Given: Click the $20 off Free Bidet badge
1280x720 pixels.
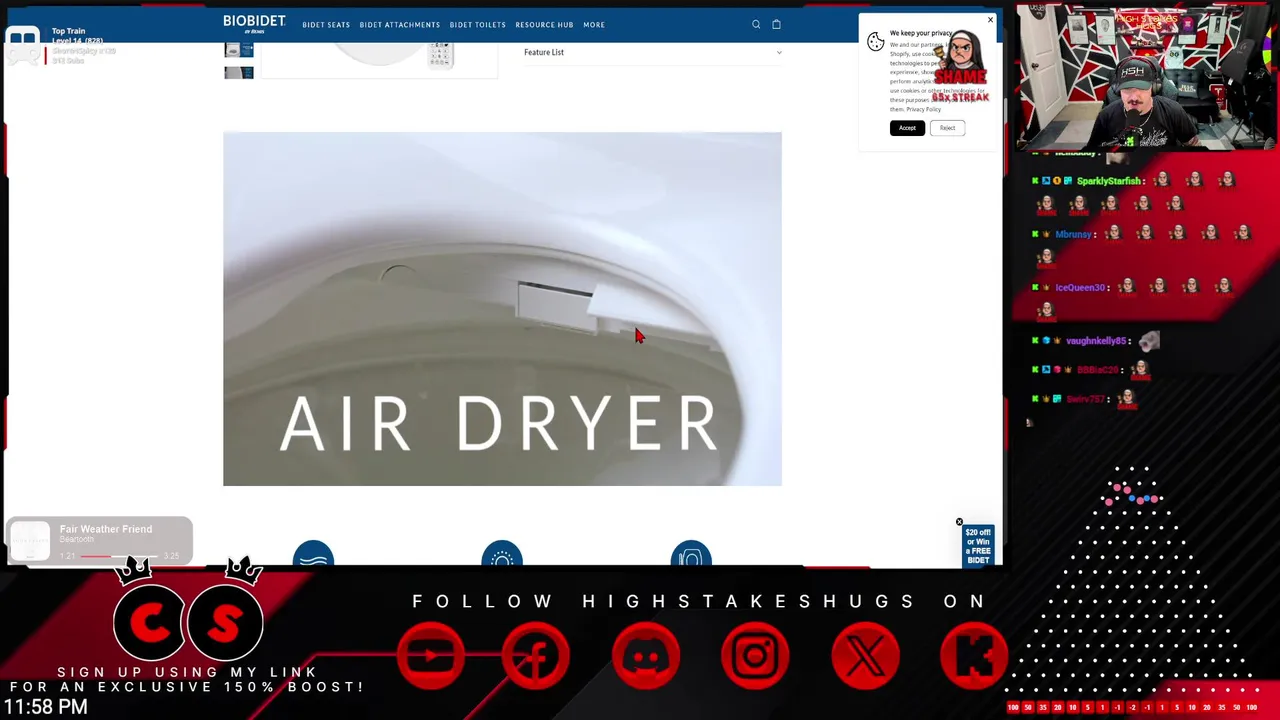Looking at the screenshot, I should click(x=978, y=546).
